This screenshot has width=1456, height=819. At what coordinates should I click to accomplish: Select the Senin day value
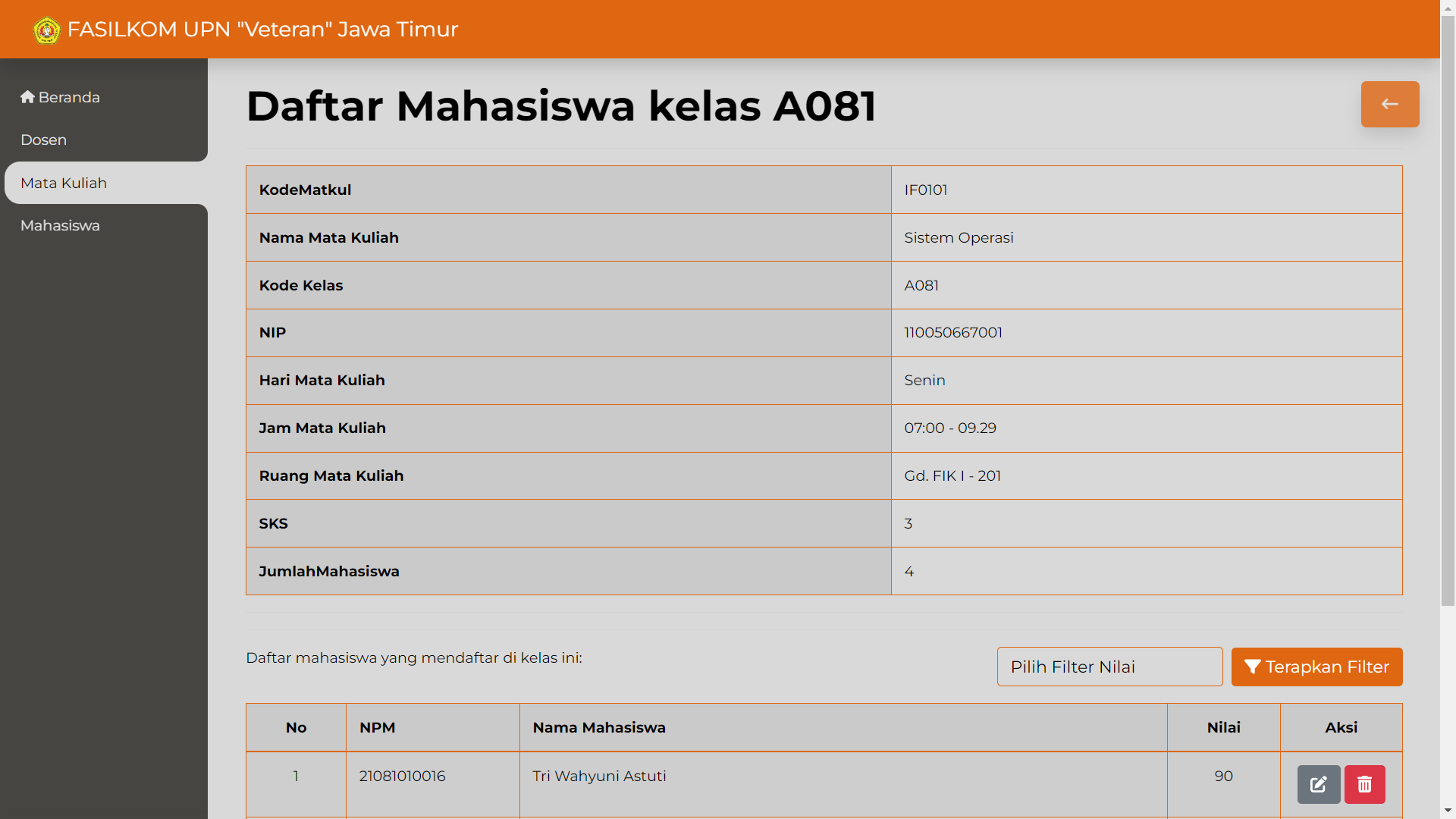tap(924, 380)
